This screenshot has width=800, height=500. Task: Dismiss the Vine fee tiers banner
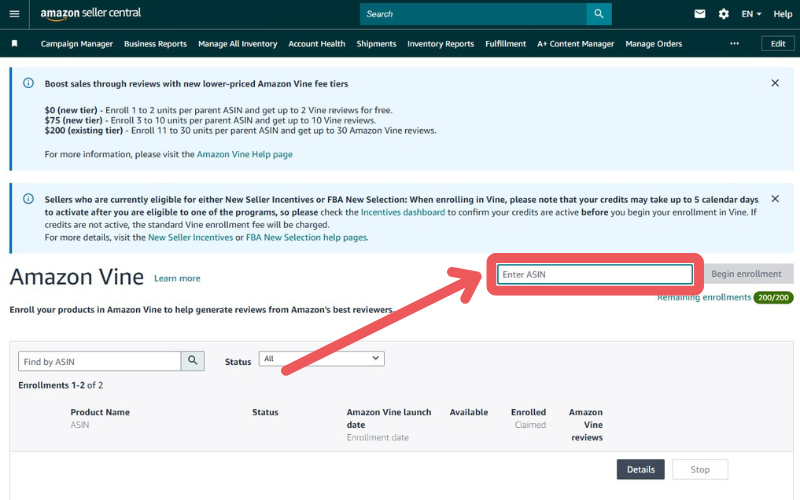(775, 83)
